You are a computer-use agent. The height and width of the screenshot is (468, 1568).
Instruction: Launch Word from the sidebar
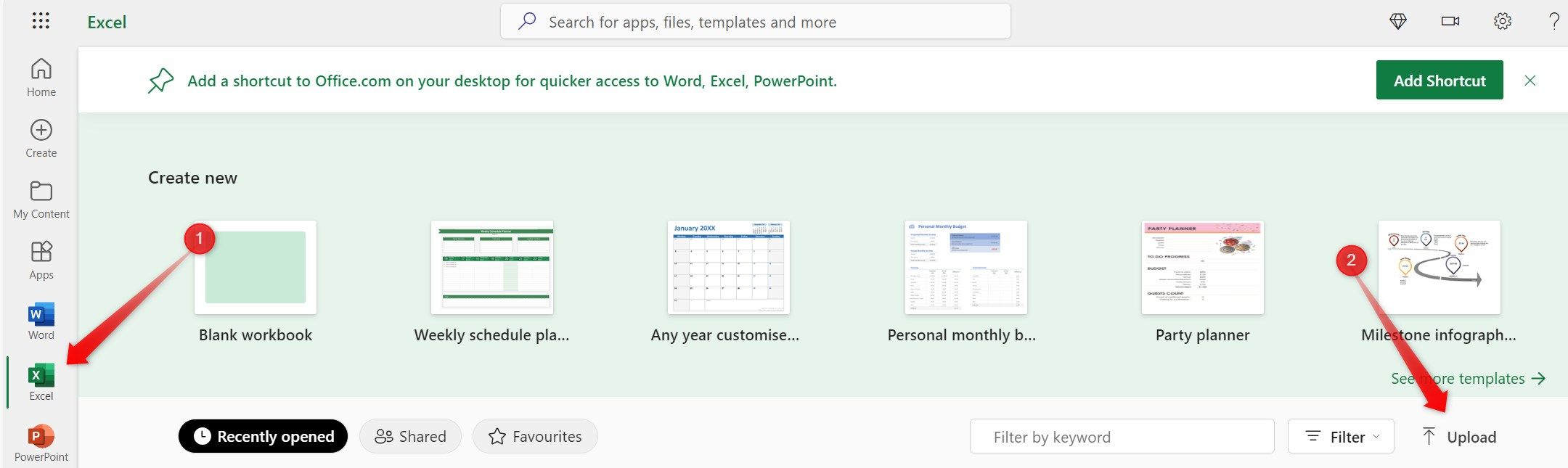(41, 321)
